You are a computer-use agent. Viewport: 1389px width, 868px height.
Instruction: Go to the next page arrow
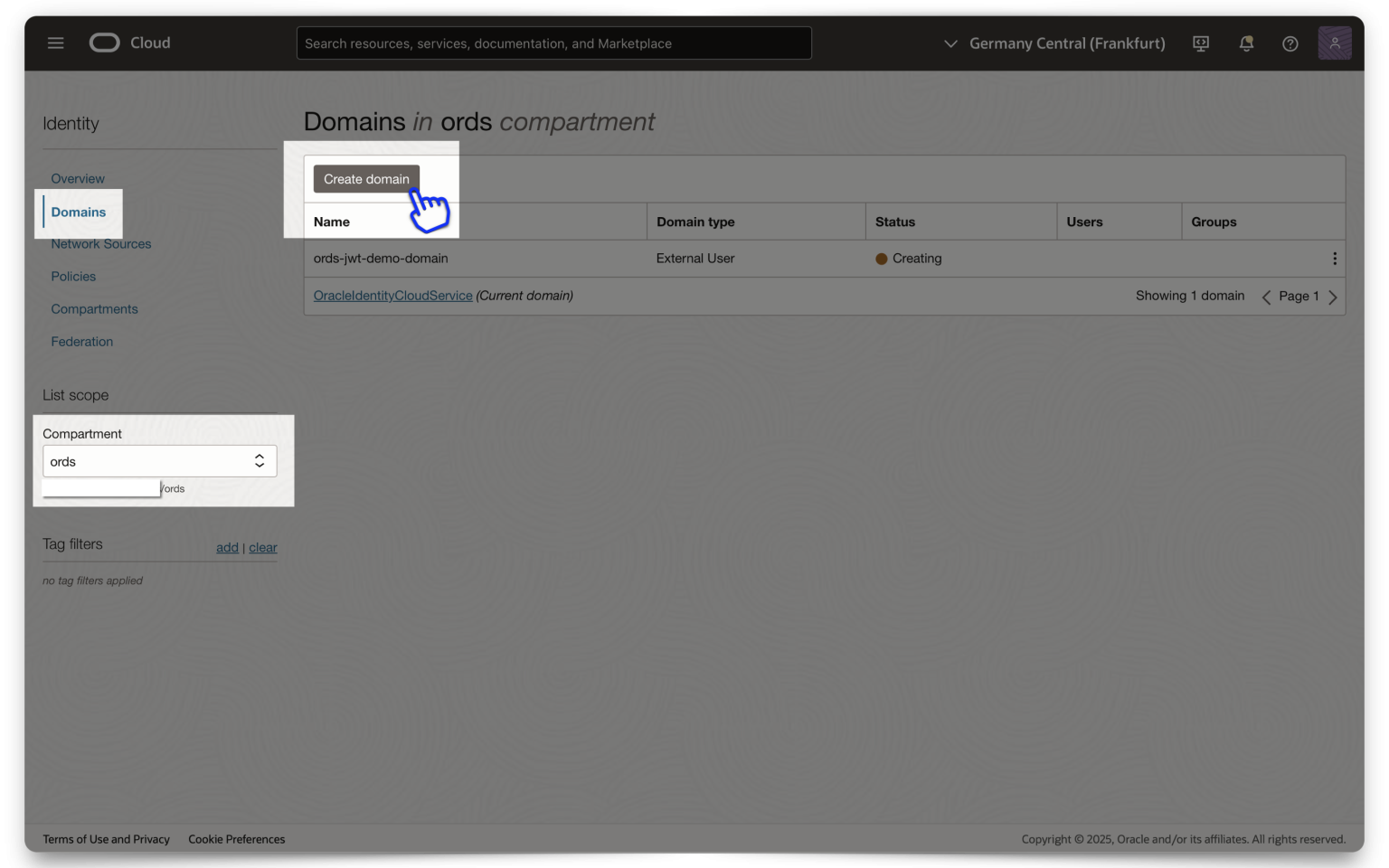click(1333, 296)
